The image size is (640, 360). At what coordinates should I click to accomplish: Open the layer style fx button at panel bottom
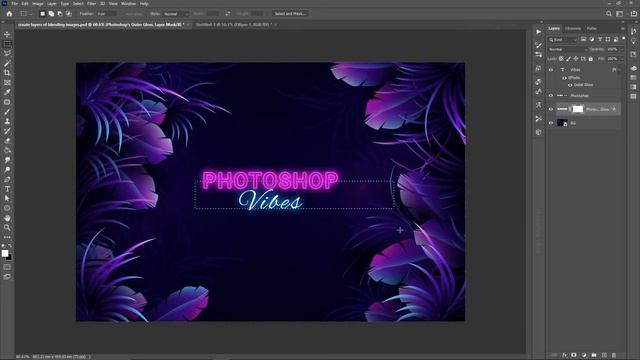(x=564, y=355)
